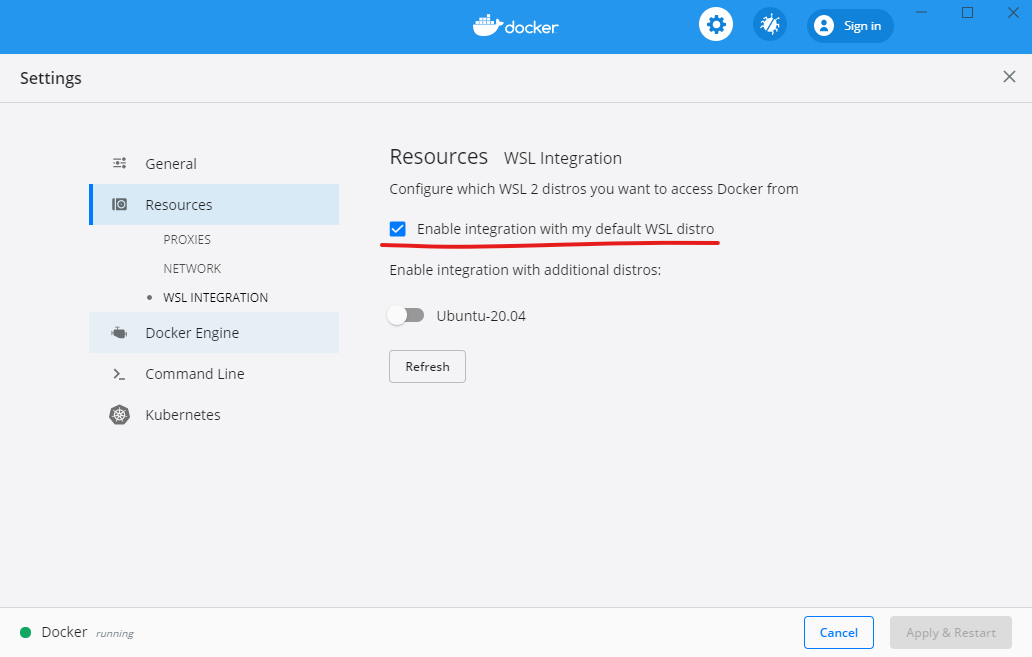Close the Settings panel with X
This screenshot has width=1032, height=657.
click(x=1009, y=77)
